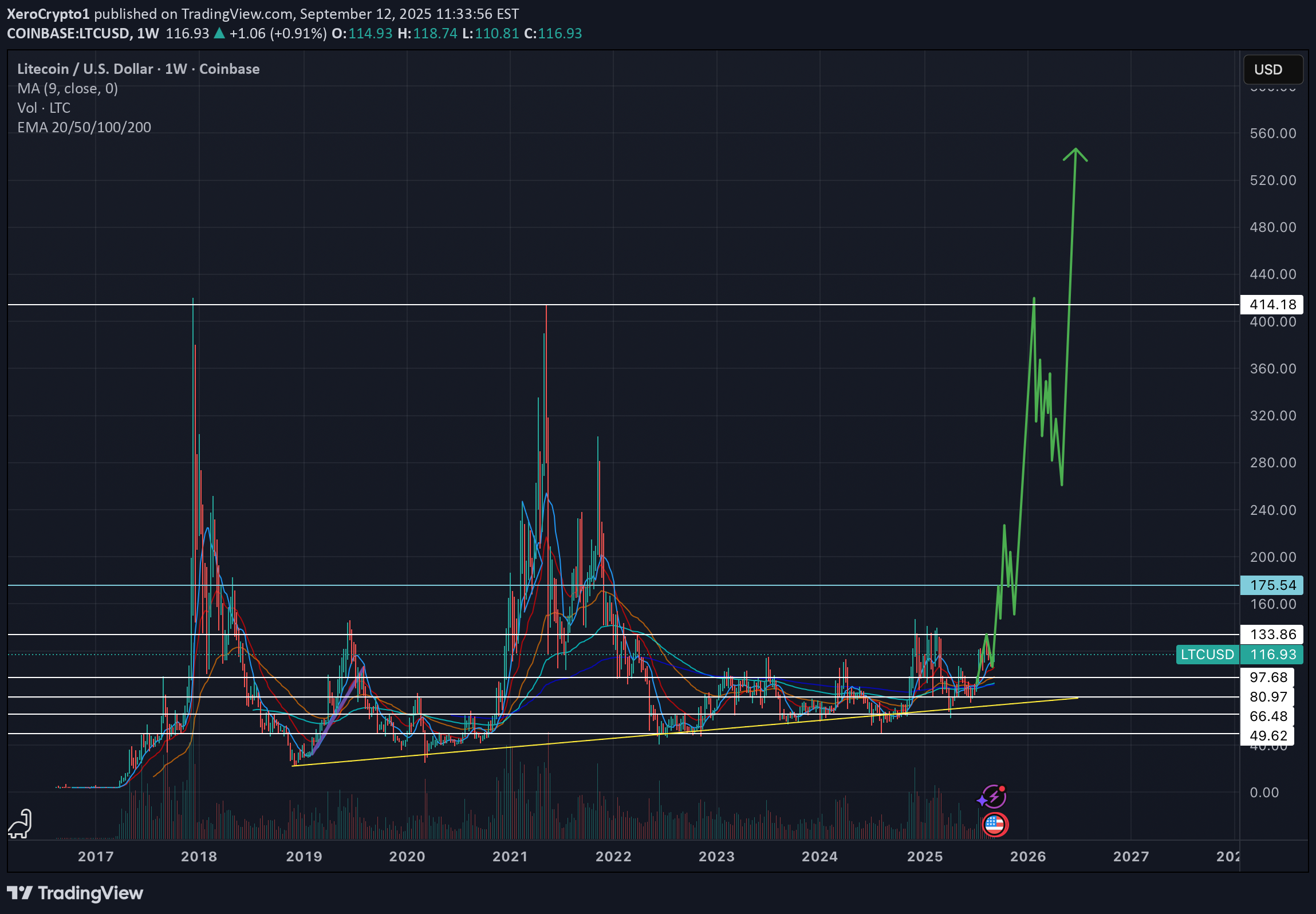Click the 2025 label on time axis
The image size is (1316, 914).
pos(925,856)
